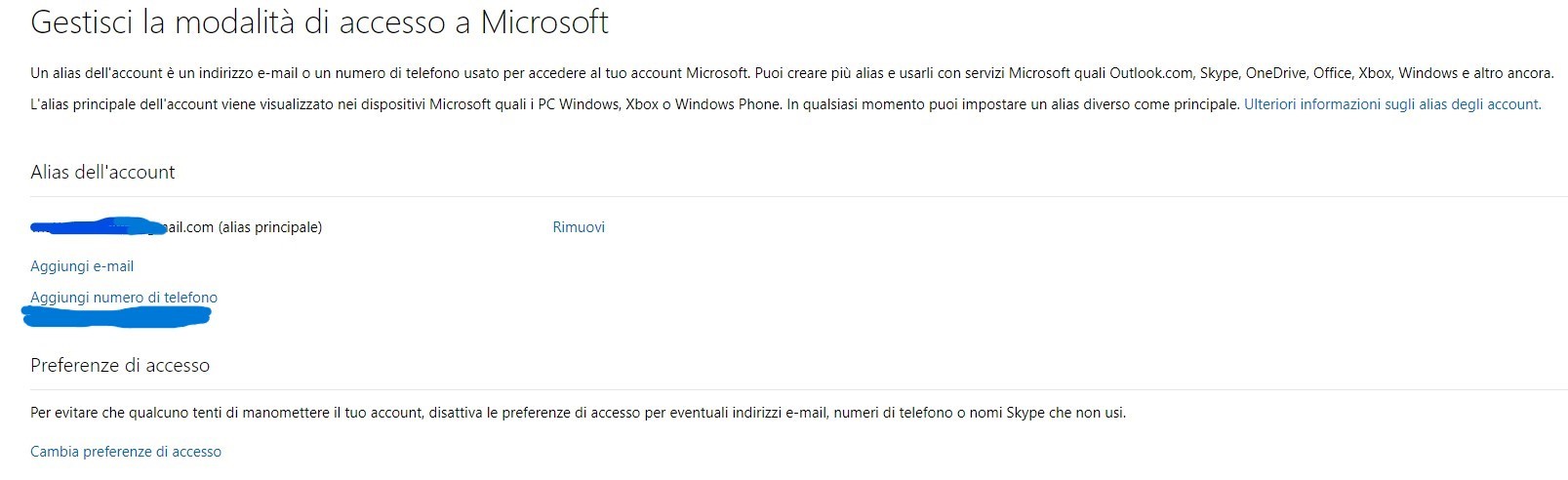Click the word Outlook.com in the description
This screenshot has height=480, width=1568.
pos(1151,73)
